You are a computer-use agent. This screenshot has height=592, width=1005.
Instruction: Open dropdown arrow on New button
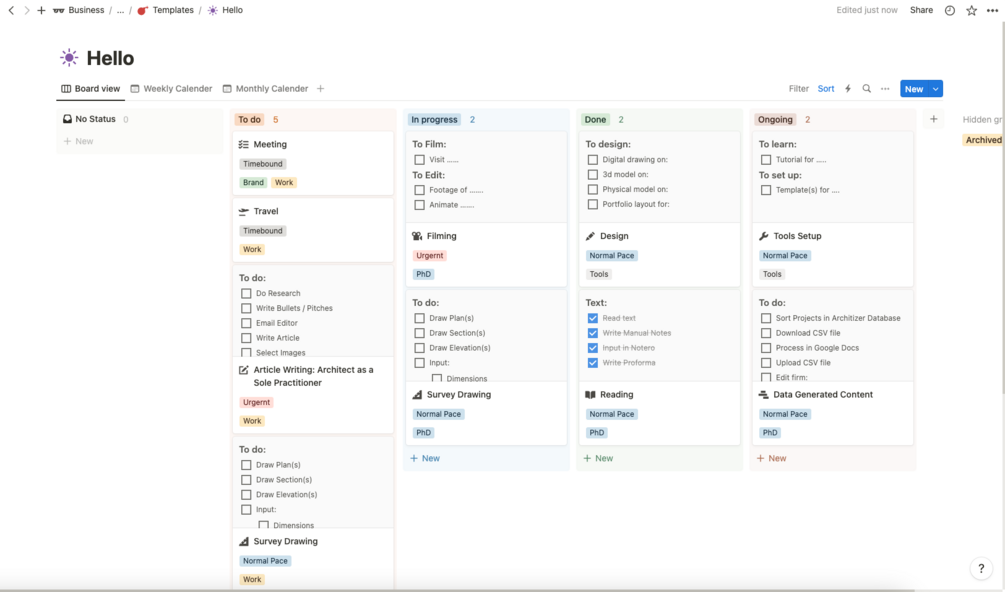click(936, 89)
